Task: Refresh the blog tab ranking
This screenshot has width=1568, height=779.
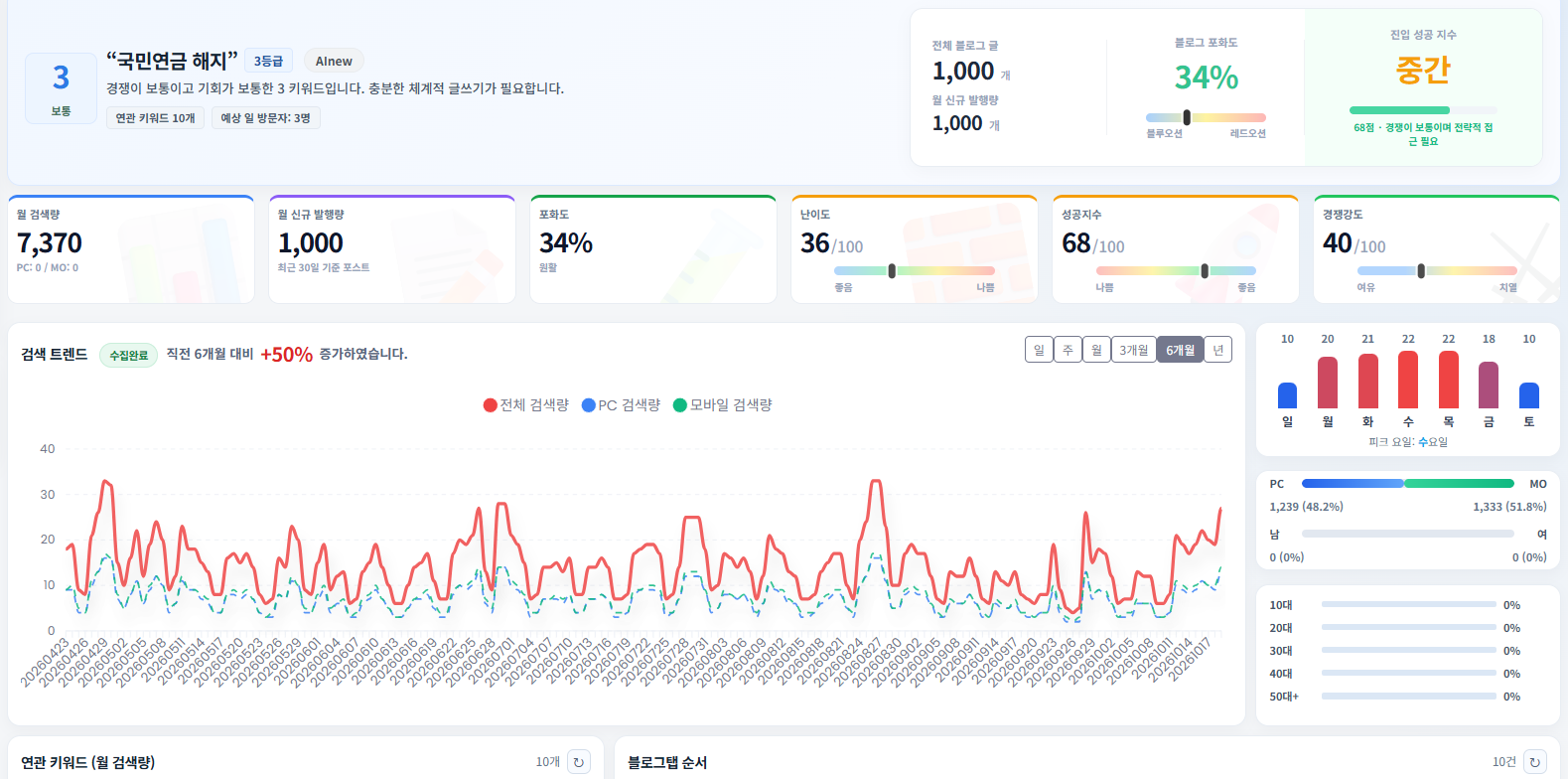Action: (1534, 762)
